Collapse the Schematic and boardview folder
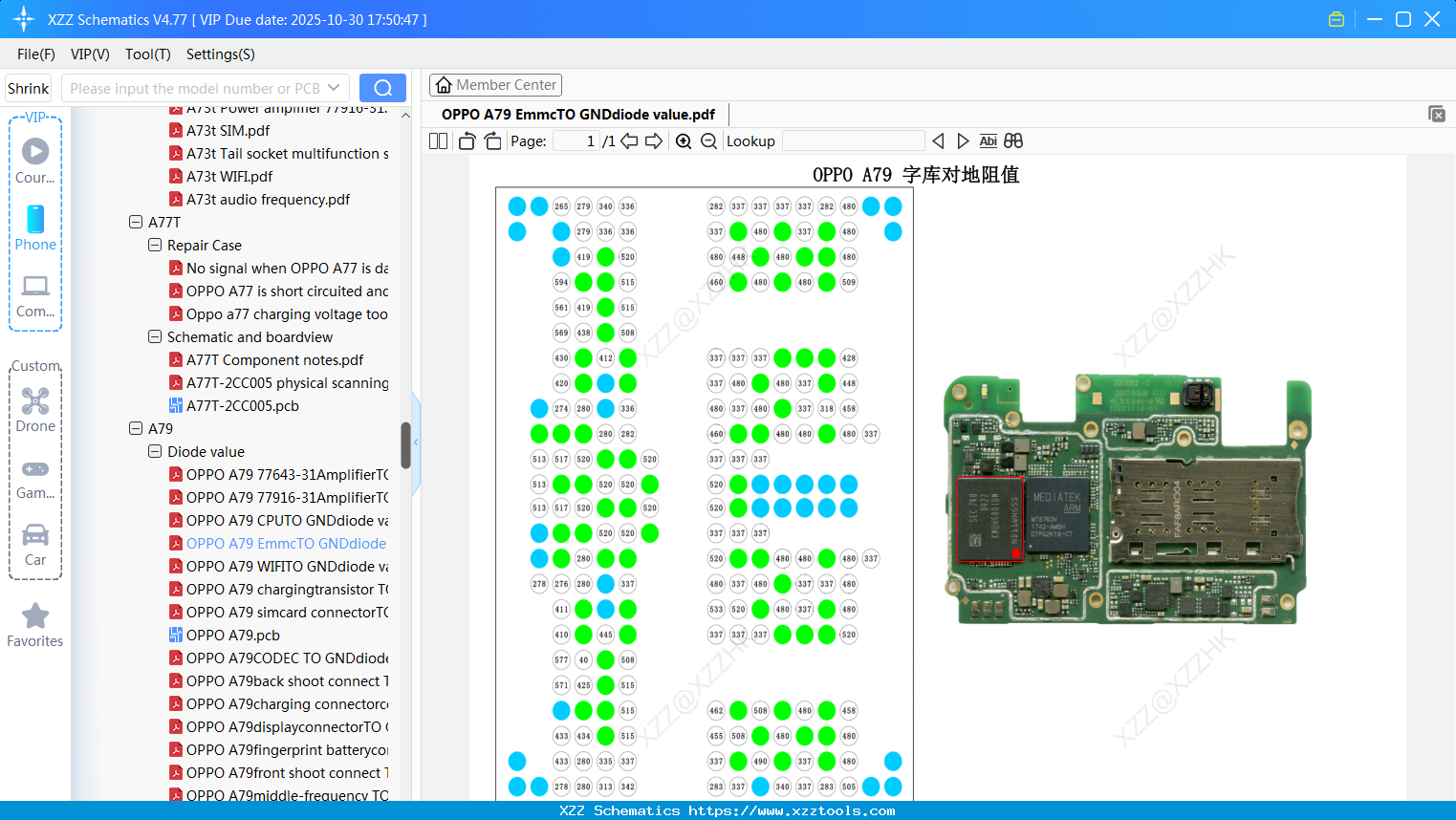The height and width of the screenshot is (820, 1456). click(x=155, y=336)
